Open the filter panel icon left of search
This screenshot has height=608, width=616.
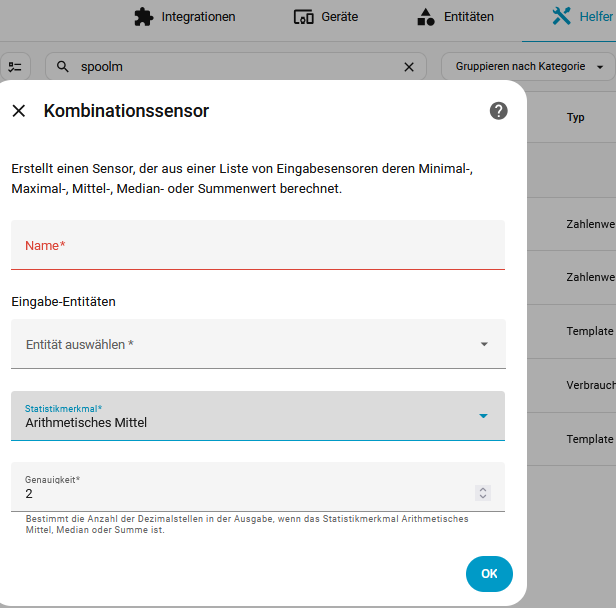click(15, 67)
